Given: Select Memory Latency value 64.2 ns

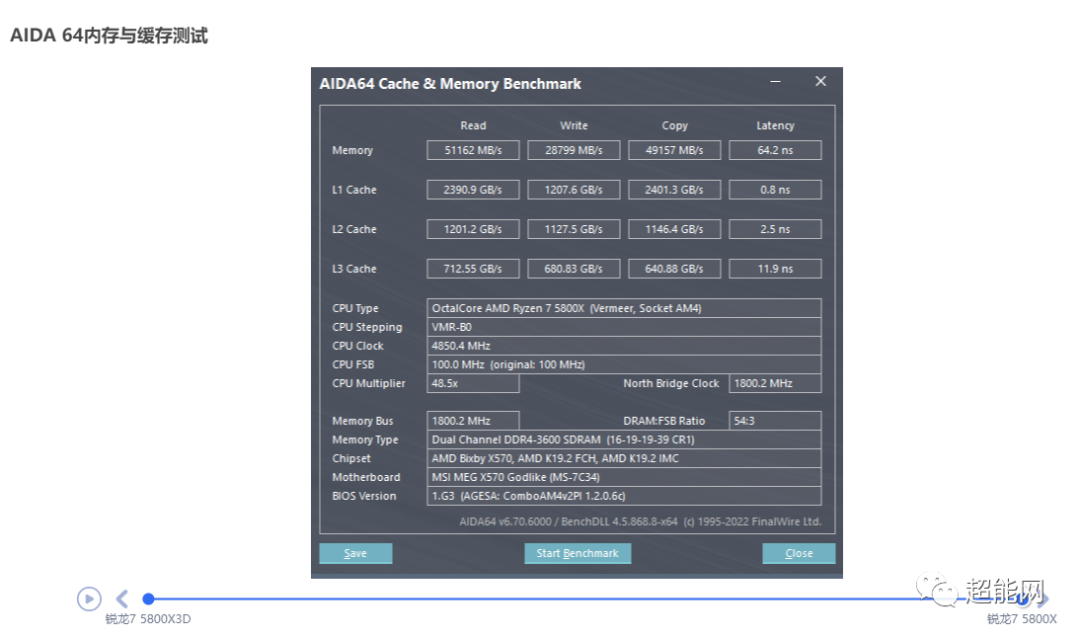Looking at the screenshot, I should pos(775,150).
